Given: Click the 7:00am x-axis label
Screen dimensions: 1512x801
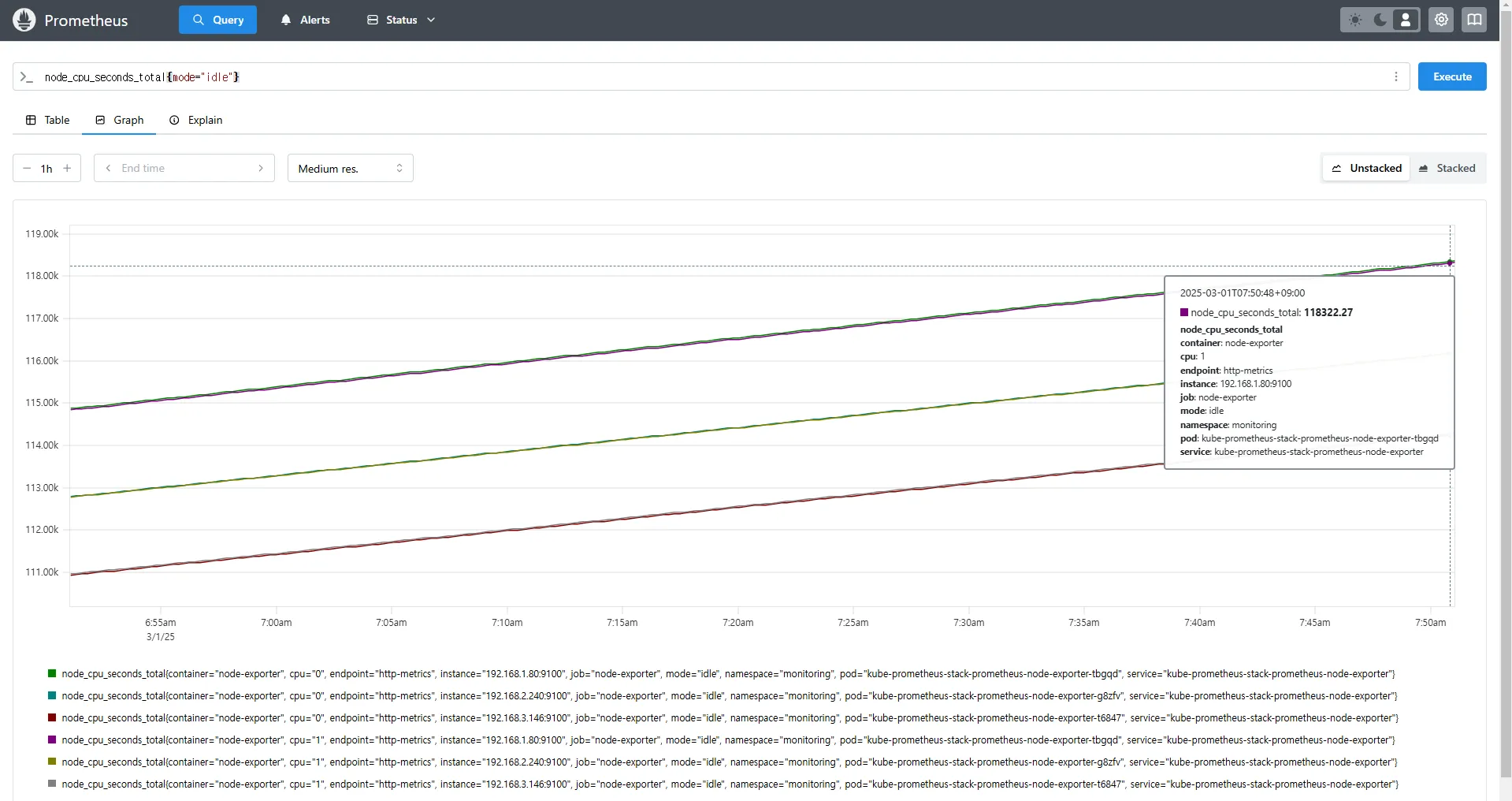Looking at the screenshot, I should coord(277,623).
